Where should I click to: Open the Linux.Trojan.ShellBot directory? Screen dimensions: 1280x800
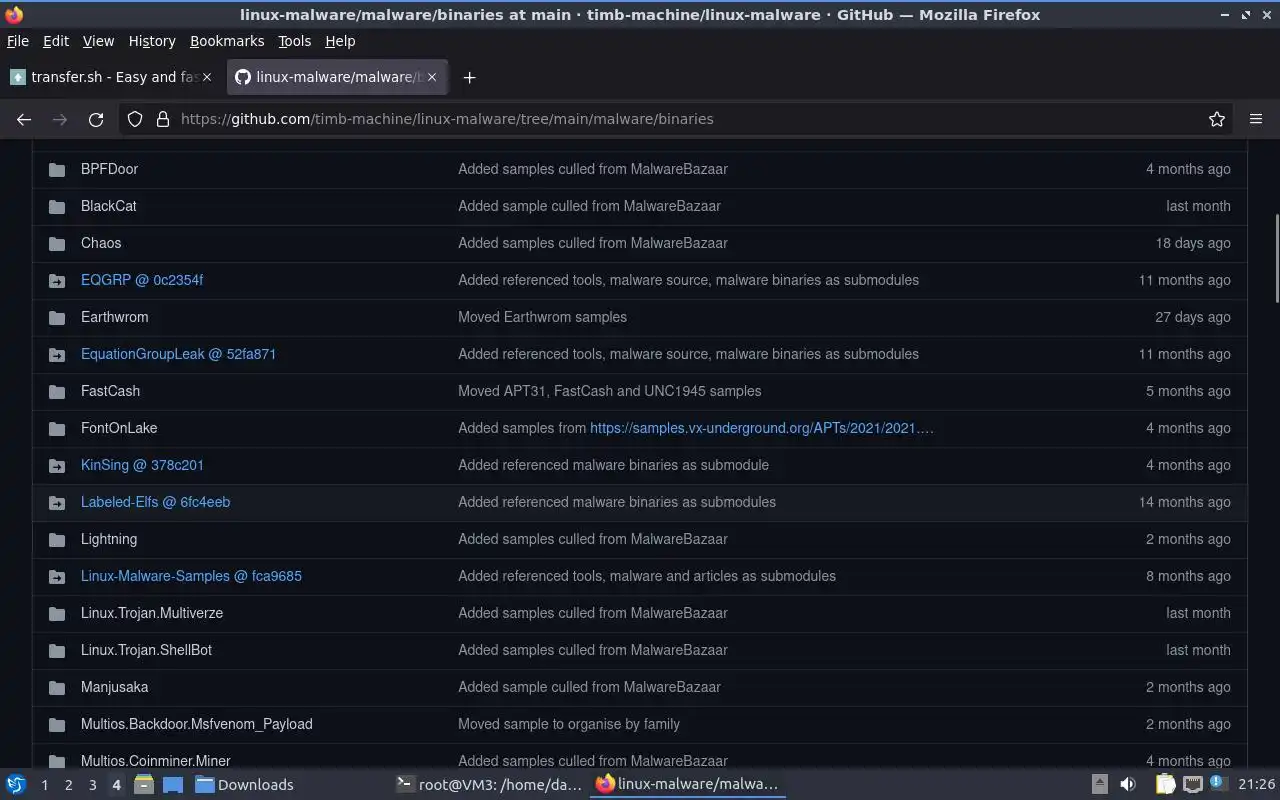(x=146, y=650)
